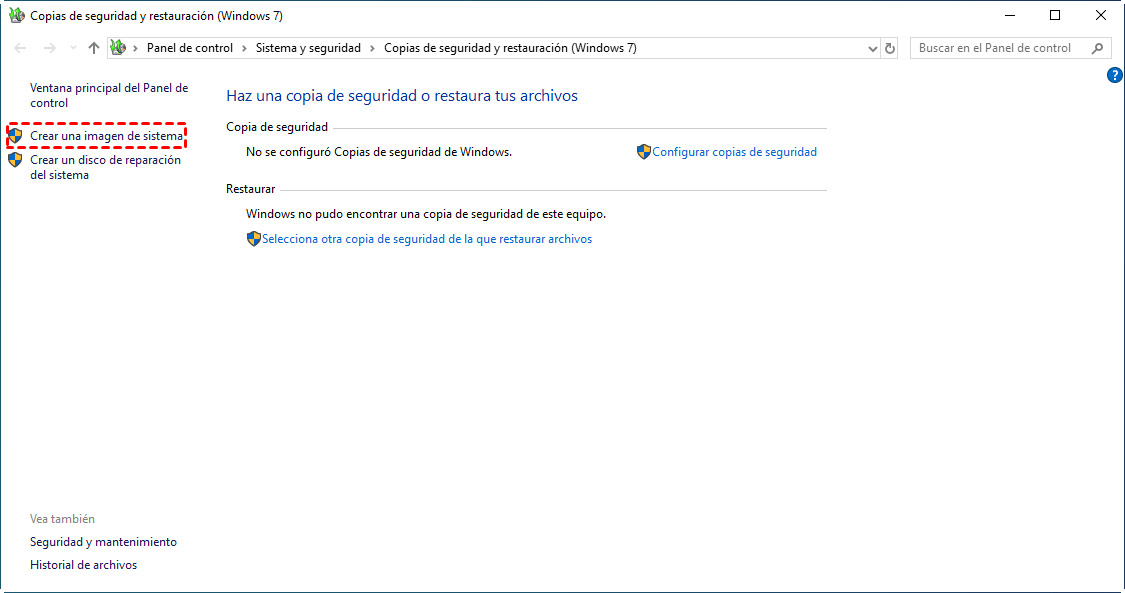Viewport: 1125px width, 593px height.
Task: Click the Vea también label
Action: [x=62, y=518]
